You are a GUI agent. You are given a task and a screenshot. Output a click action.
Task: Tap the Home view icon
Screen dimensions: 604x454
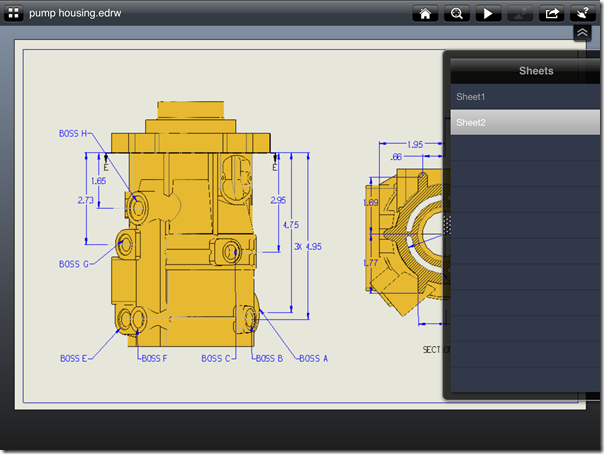[x=425, y=13]
